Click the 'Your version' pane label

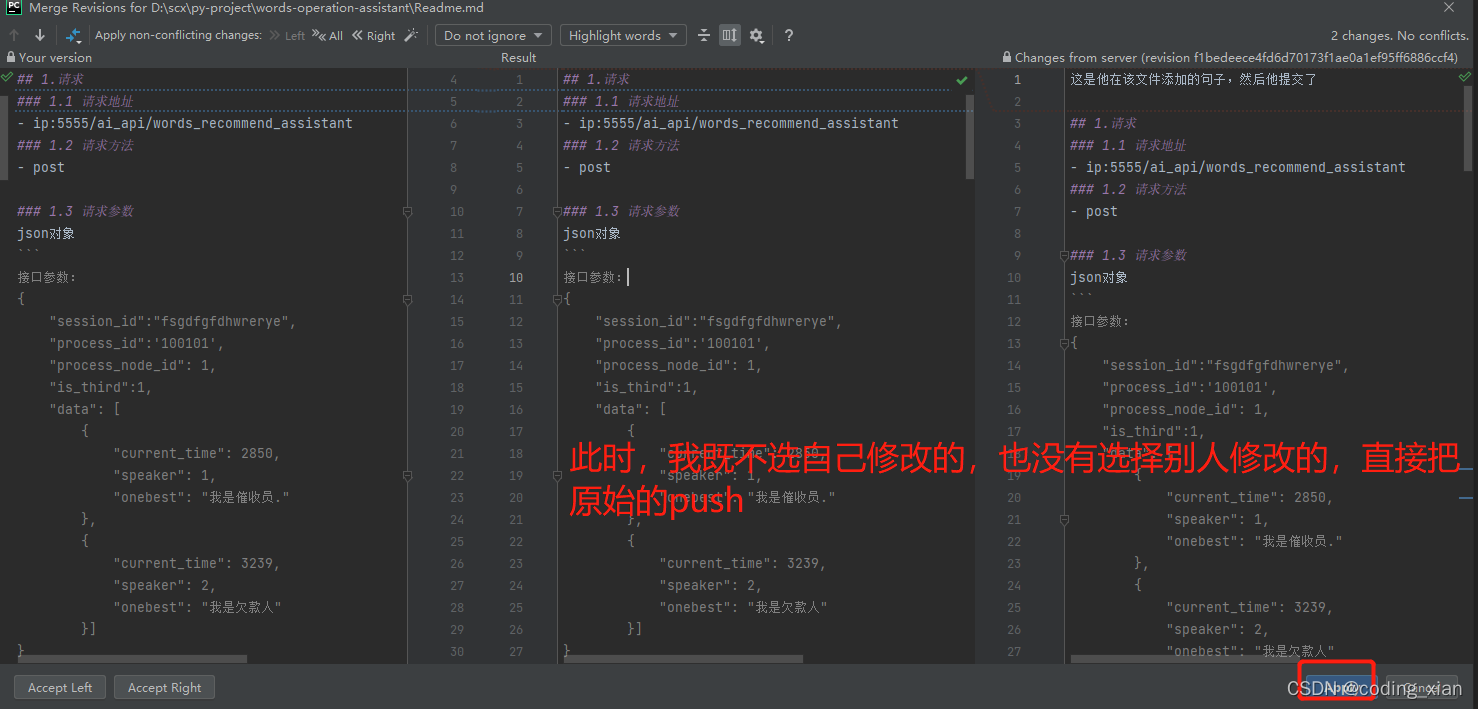tap(55, 58)
